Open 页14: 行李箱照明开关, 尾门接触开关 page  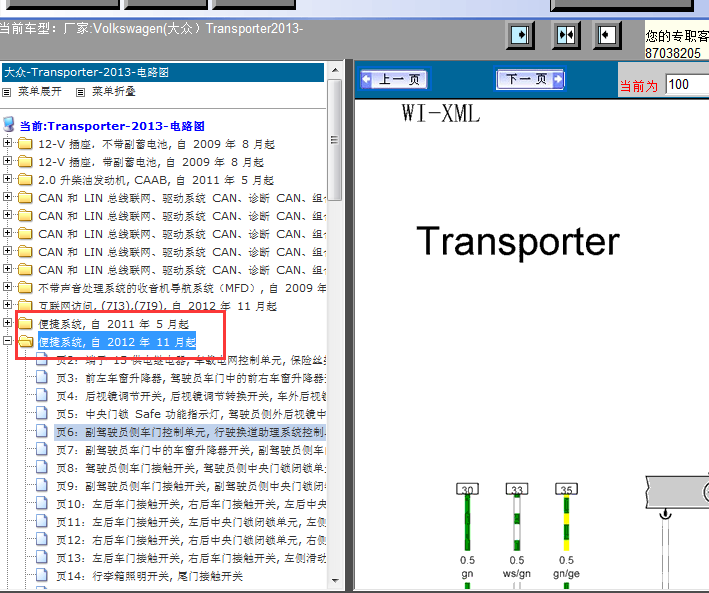tap(150, 576)
